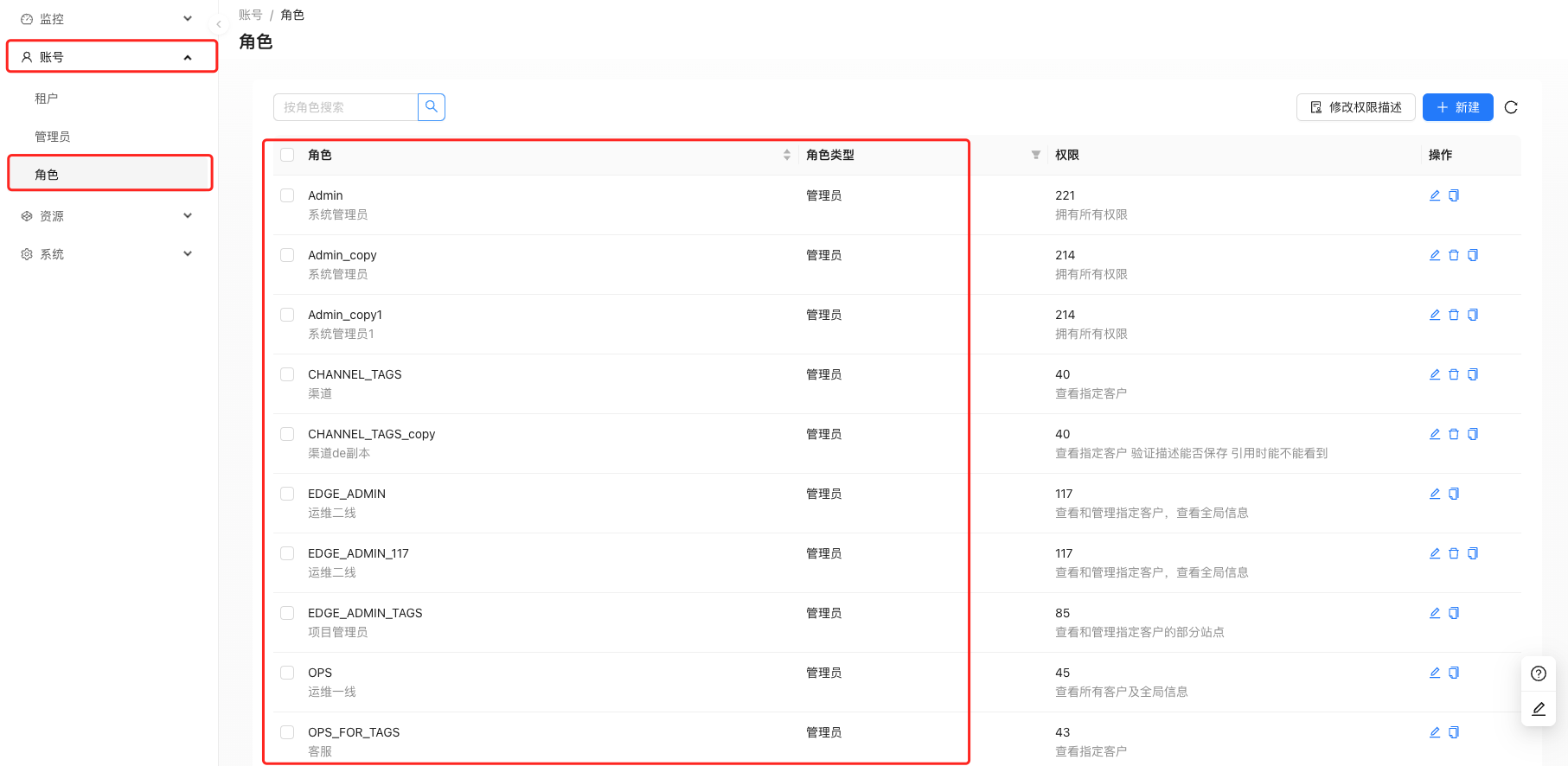Screen dimensions: 1568x766
Task: Filter the 角色类型 column
Action: pyautogui.click(x=1035, y=155)
